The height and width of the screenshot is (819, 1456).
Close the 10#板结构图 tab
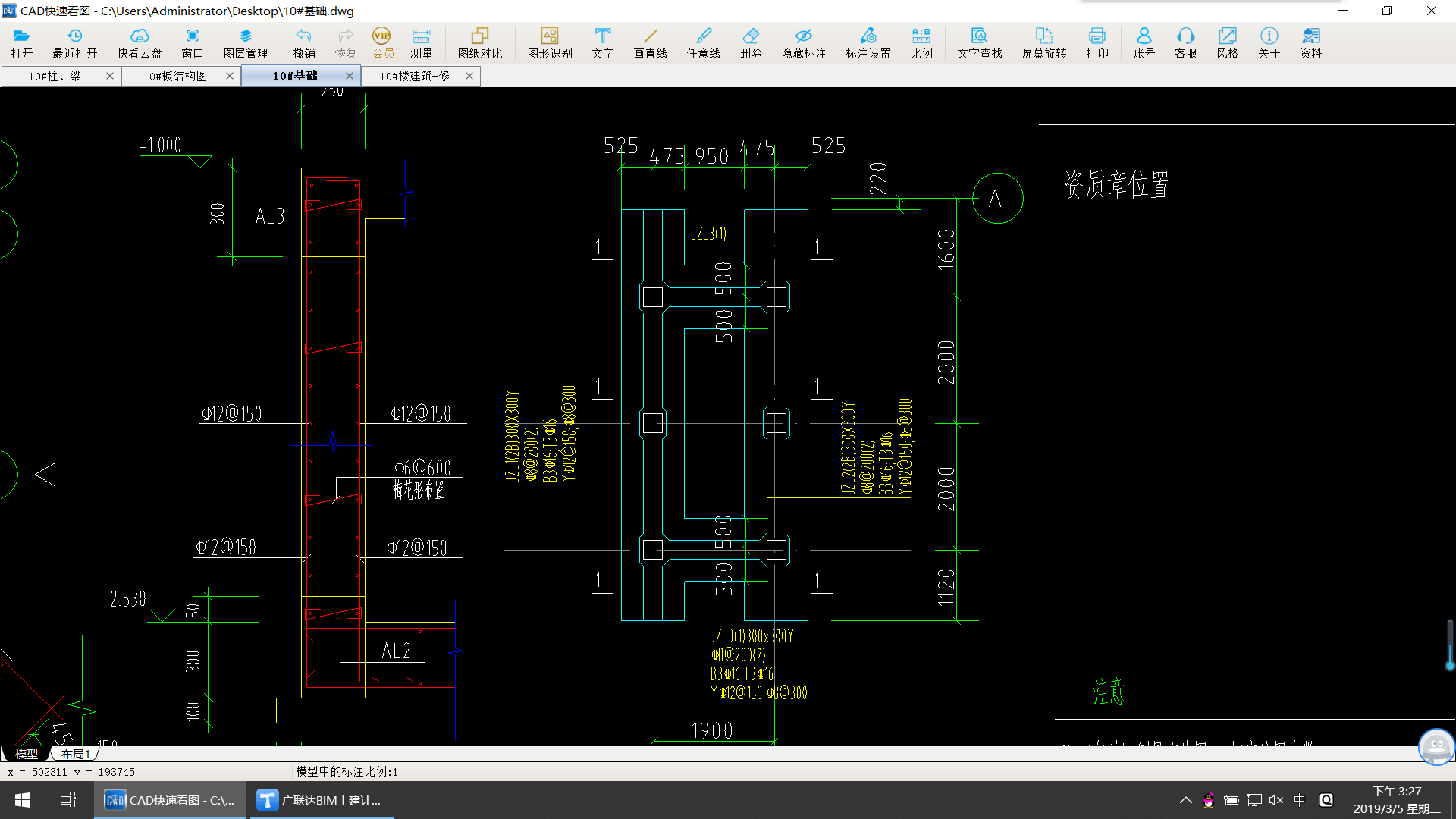(230, 76)
